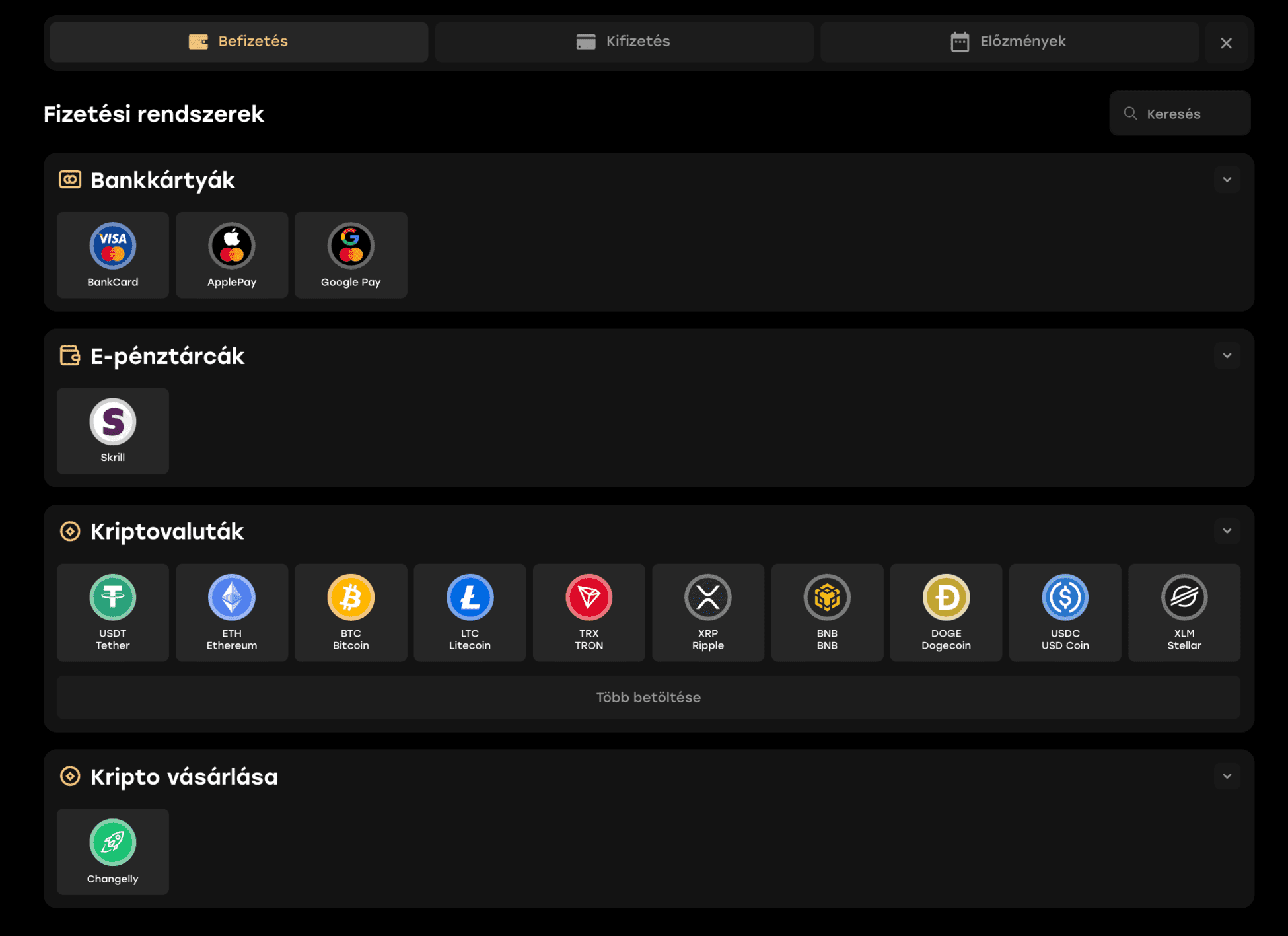Viewport: 1288px width, 936px height.
Task: Click Több betöltése to load more
Action: 649,697
